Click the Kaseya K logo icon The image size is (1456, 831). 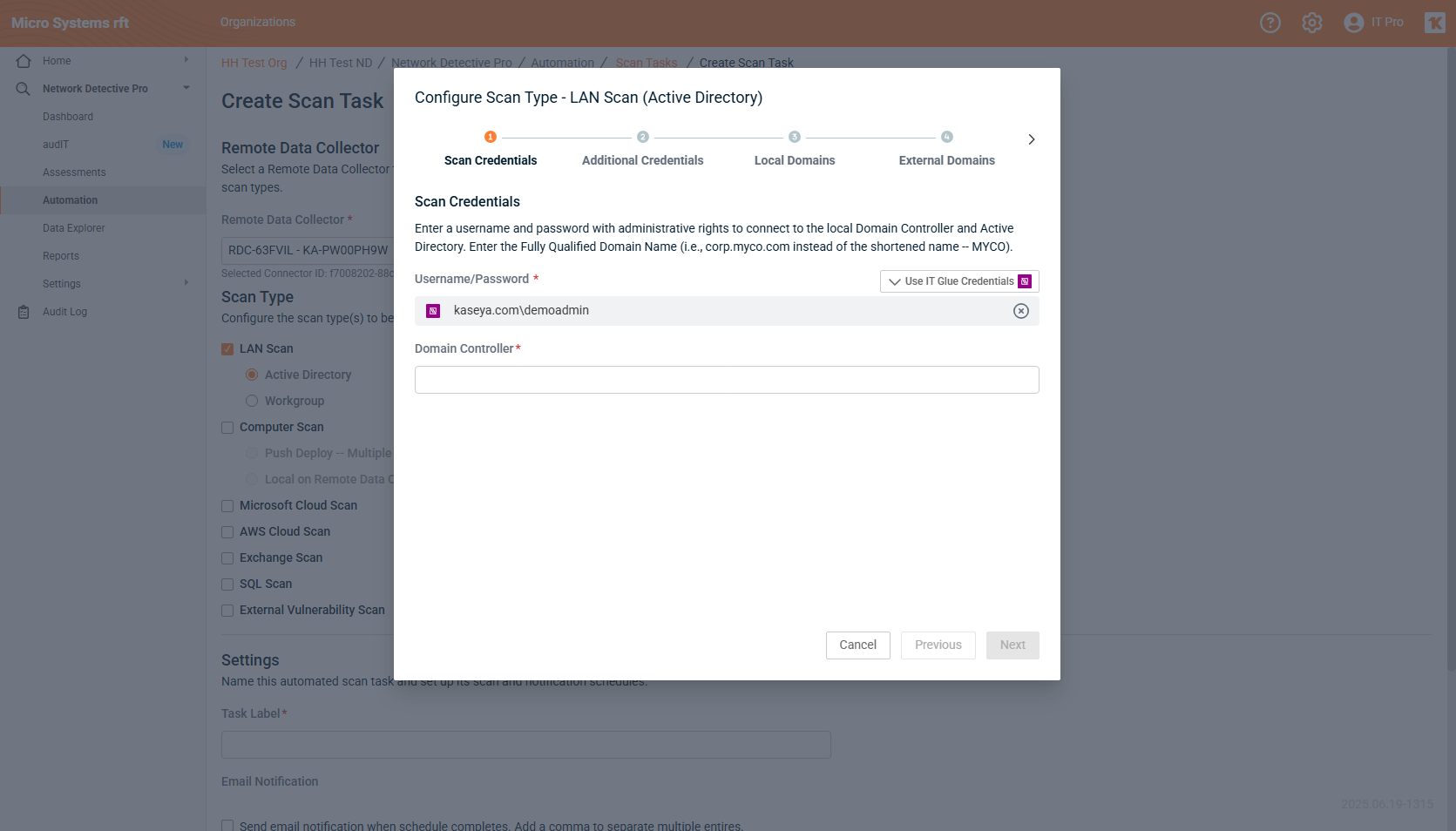1435,23
